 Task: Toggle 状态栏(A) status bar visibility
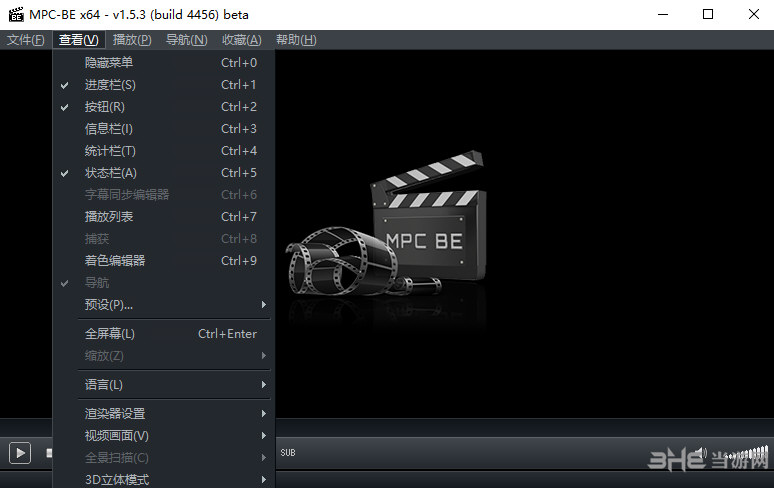click(164, 173)
